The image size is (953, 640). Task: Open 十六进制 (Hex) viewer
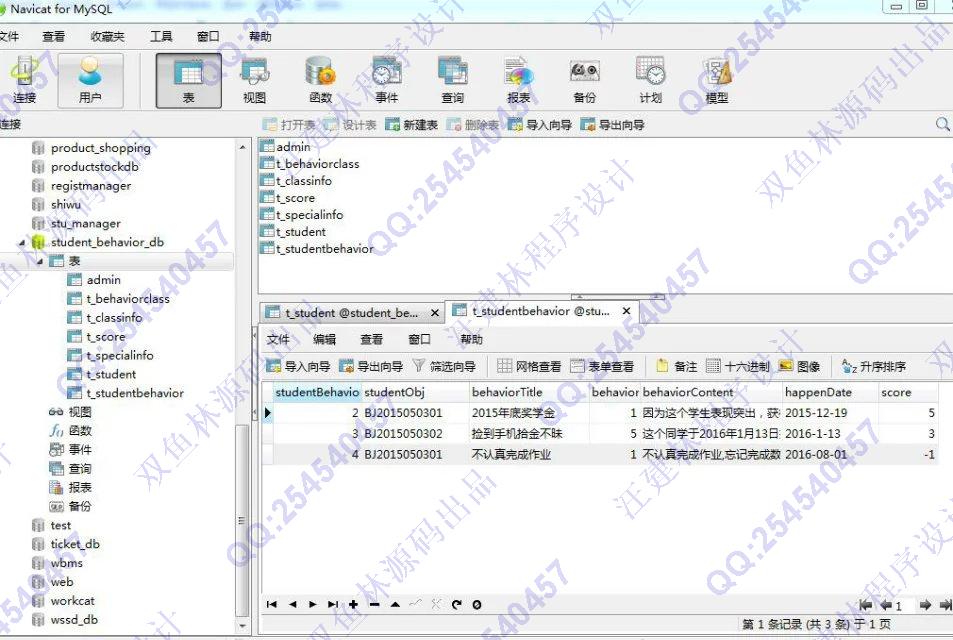pyautogui.click(x=738, y=366)
